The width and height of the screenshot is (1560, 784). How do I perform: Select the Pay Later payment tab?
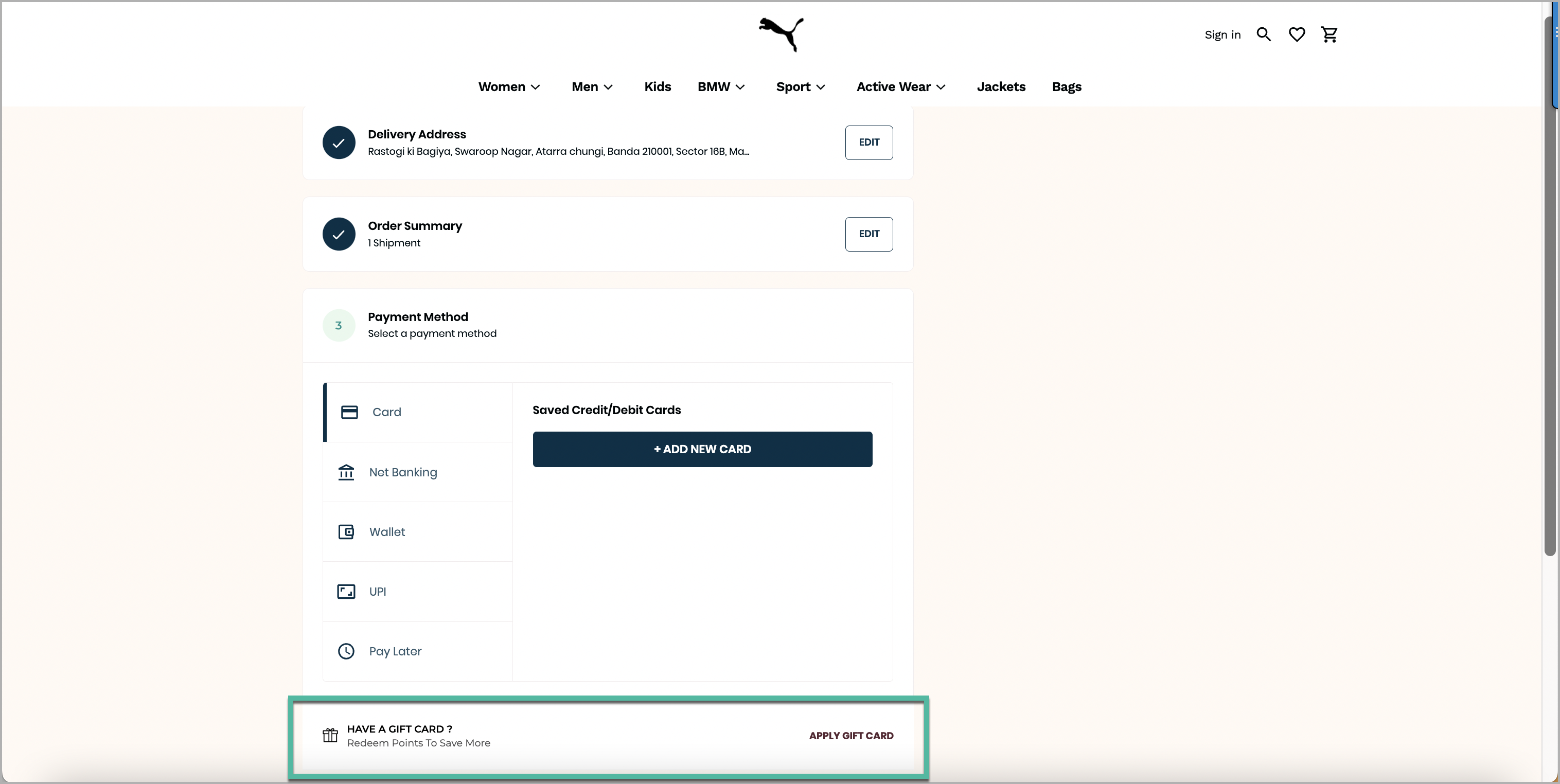(418, 651)
